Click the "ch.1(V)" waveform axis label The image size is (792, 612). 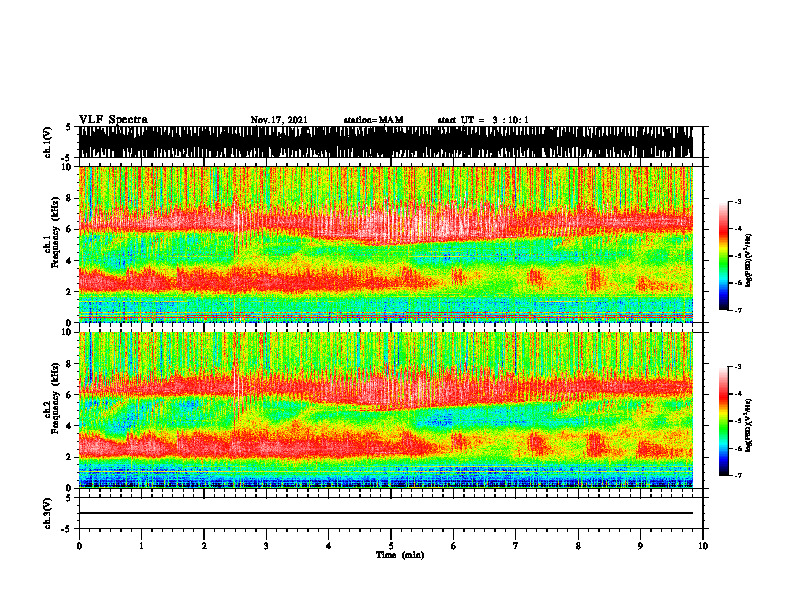48,142
